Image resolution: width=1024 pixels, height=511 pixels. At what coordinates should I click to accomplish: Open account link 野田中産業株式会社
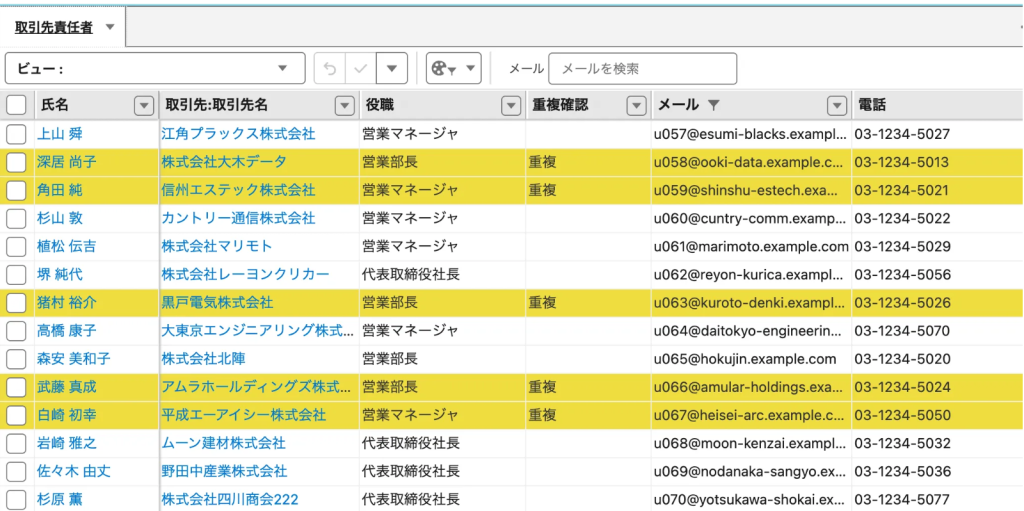click(224, 471)
